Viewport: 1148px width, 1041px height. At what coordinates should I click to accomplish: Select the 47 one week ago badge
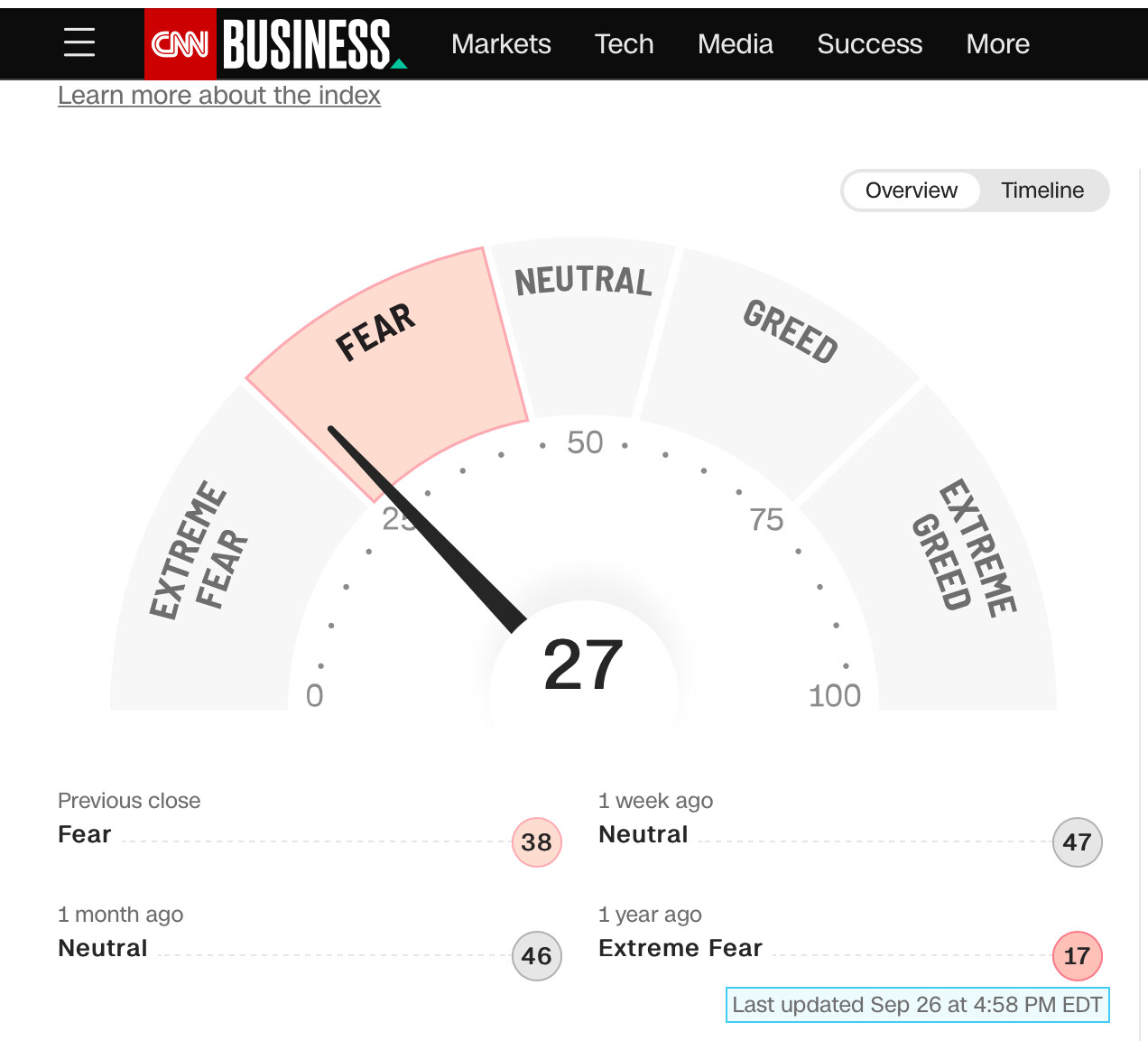pos(1078,842)
